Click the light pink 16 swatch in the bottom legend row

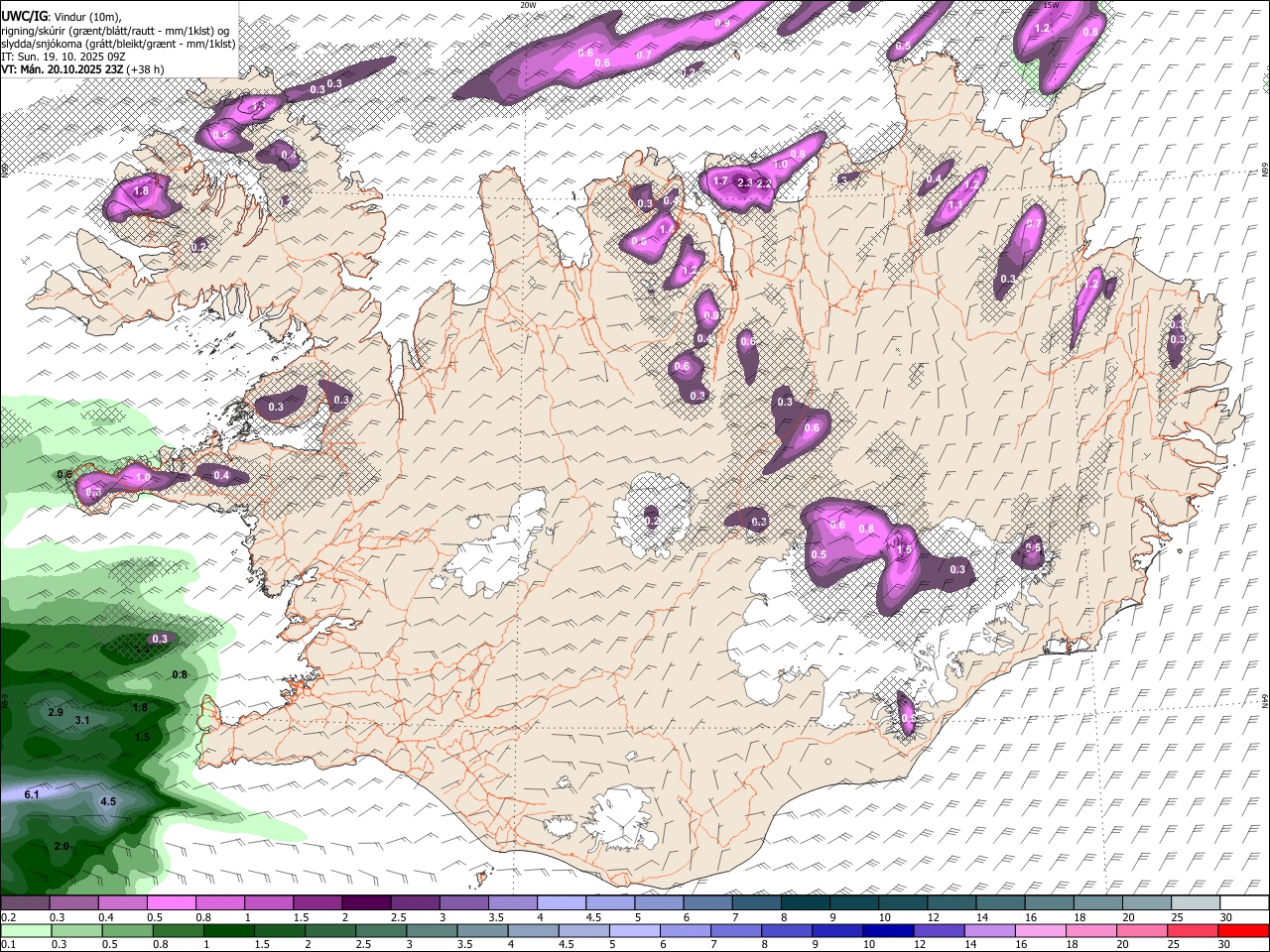[1041, 931]
